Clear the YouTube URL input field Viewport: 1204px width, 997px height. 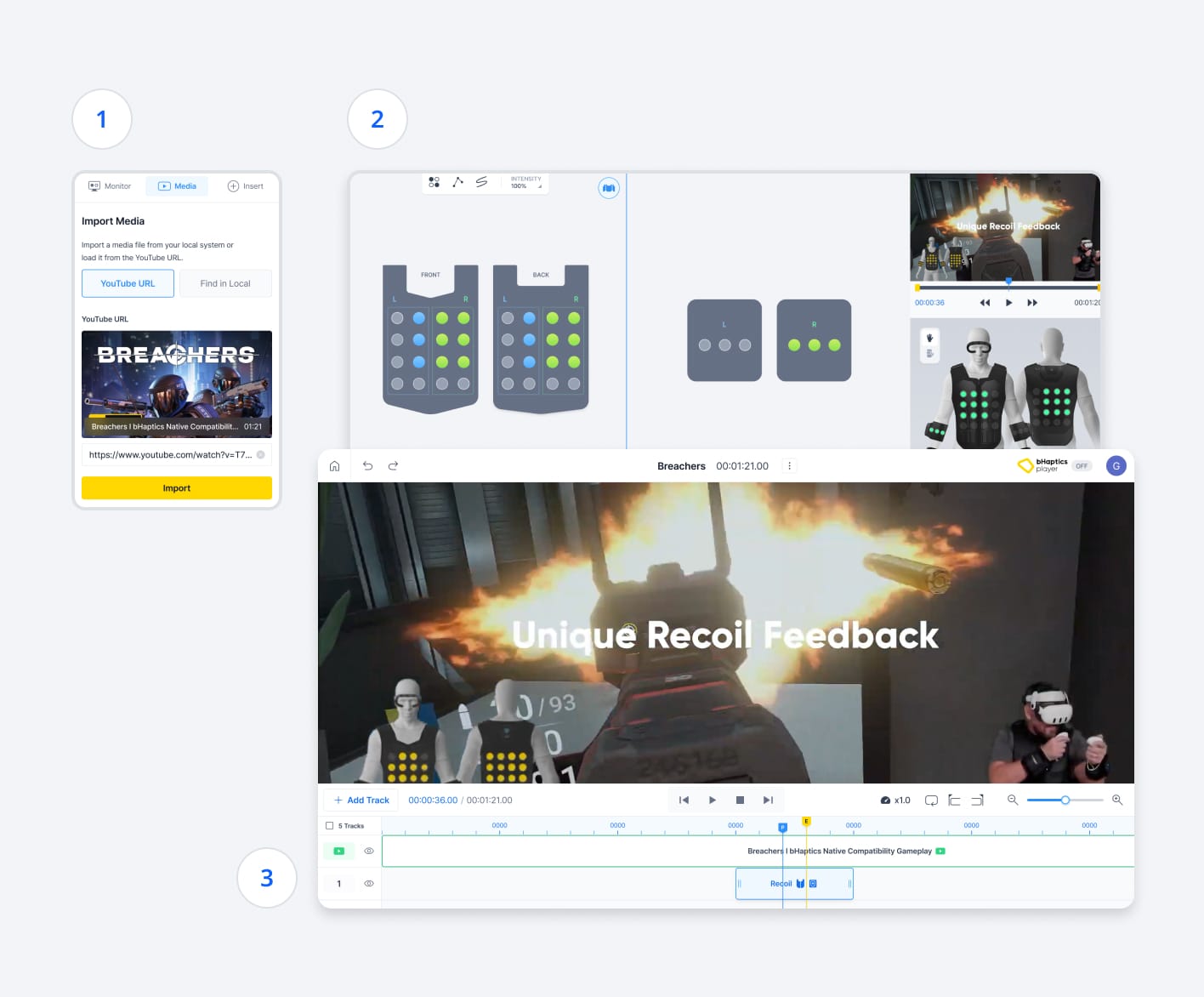coord(262,454)
